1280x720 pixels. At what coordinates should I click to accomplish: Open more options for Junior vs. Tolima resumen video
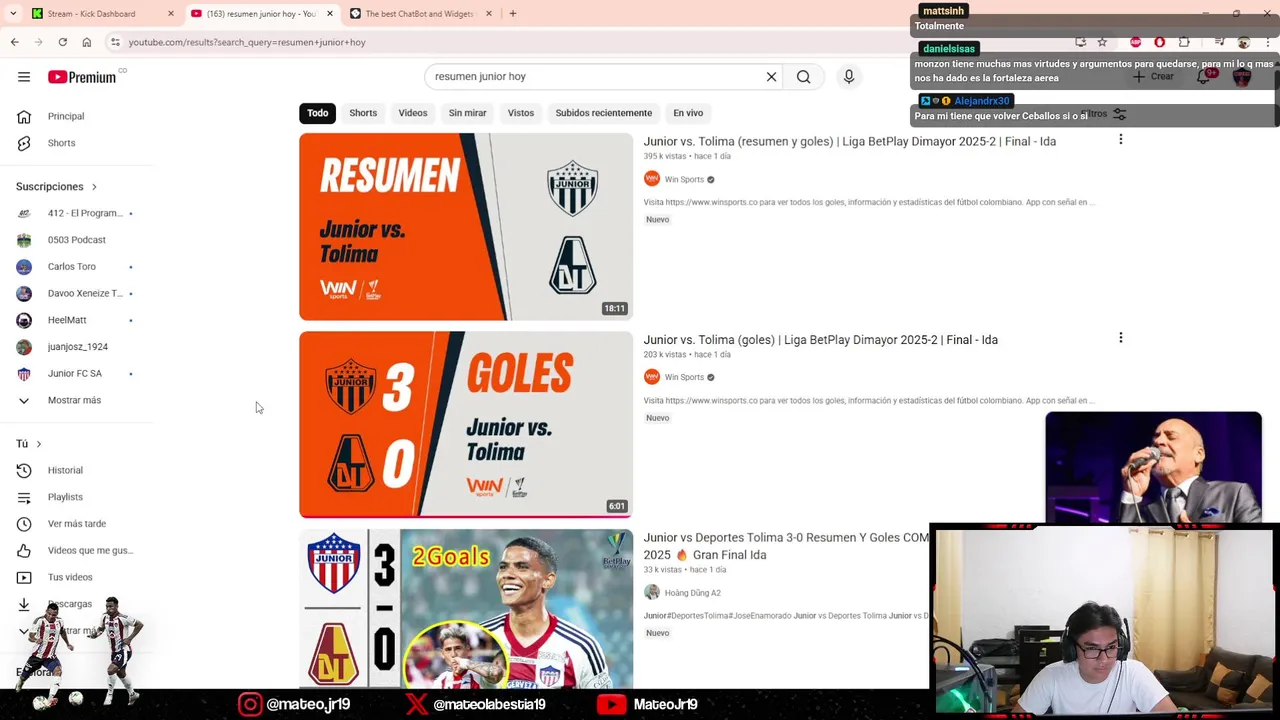(x=1121, y=140)
